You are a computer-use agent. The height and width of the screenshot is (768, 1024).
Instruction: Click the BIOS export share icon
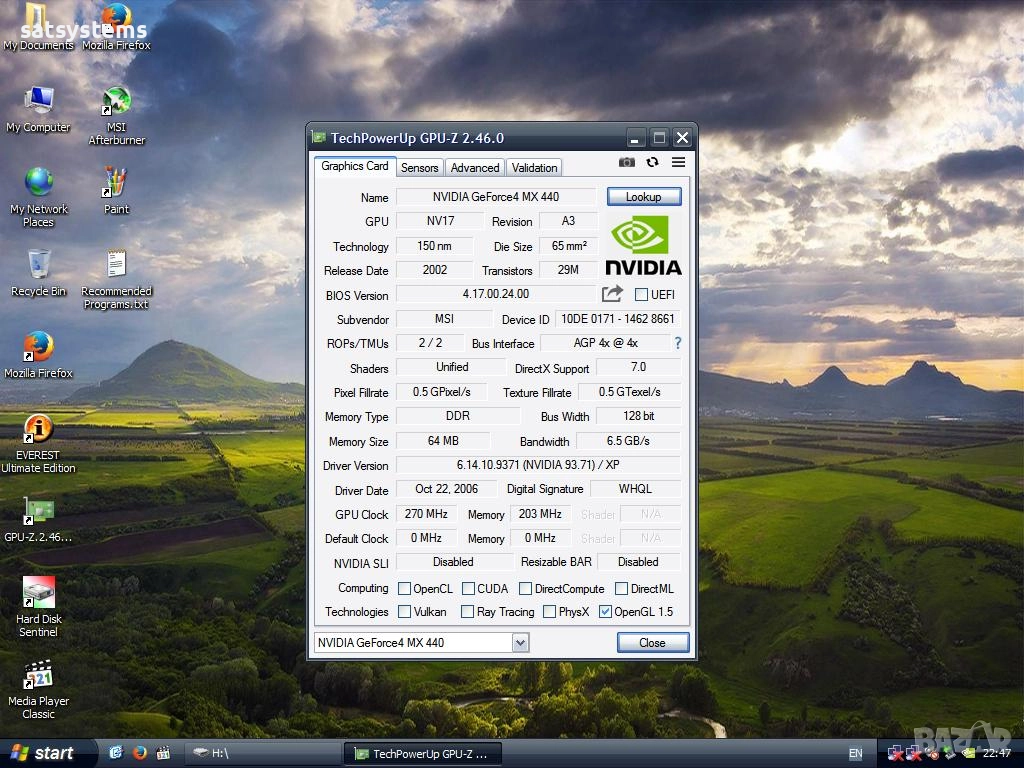coord(612,294)
